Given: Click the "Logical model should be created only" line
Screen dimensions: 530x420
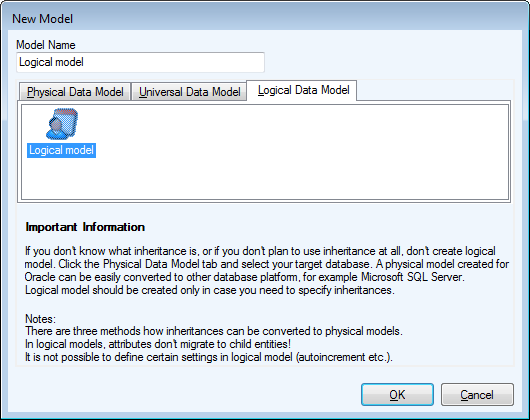Looking at the screenshot, I should tap(210, 290).
